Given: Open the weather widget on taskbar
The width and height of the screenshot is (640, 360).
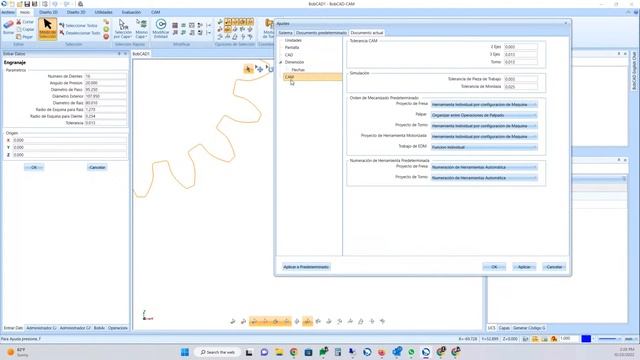Looking at the screenshot, I should (18, 352).
